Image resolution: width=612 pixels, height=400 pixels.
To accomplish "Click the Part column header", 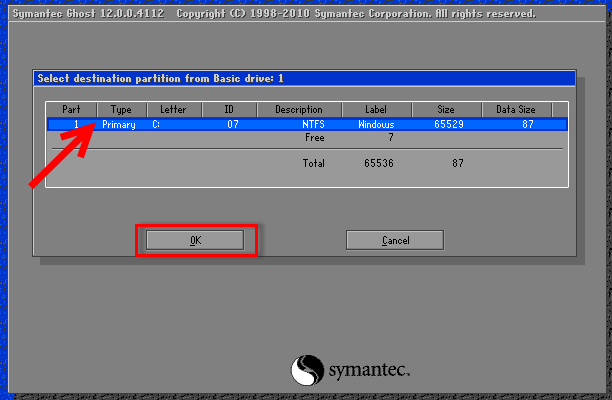I will 71,110.
